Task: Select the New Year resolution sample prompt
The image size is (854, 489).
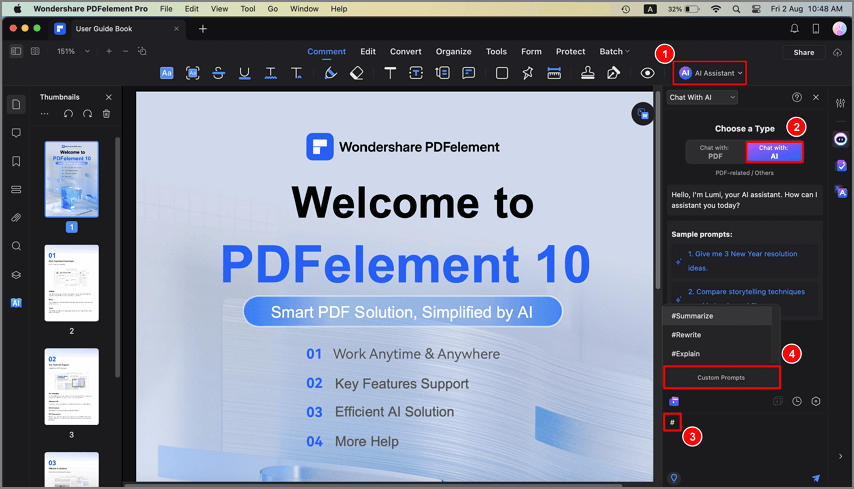Action: [745, 261]
